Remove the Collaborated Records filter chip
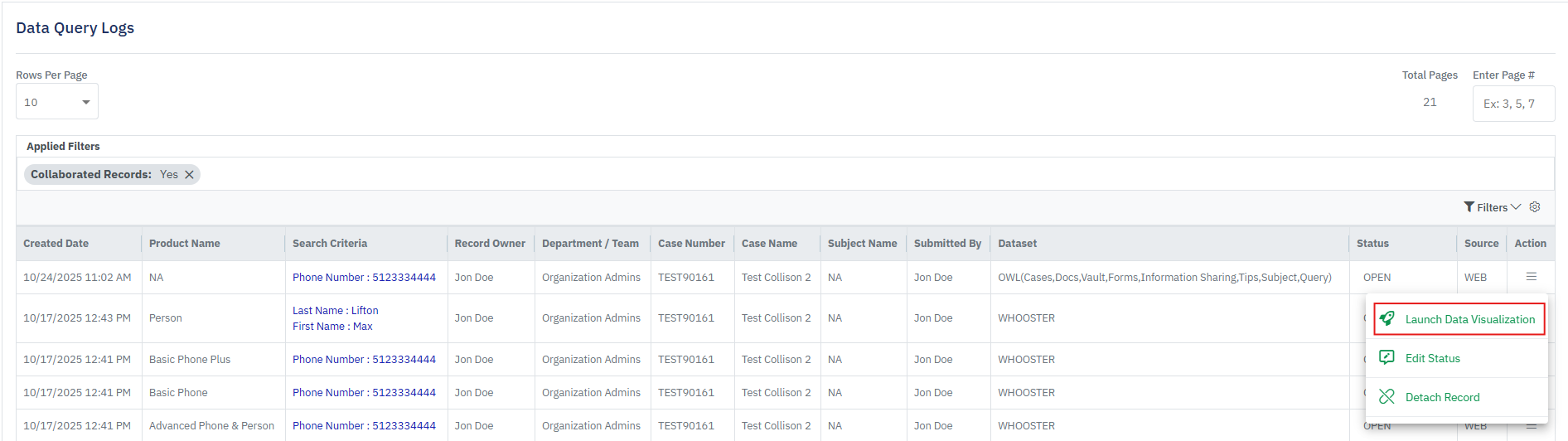This screenshot has height=441, width=1568. point(189,175)
